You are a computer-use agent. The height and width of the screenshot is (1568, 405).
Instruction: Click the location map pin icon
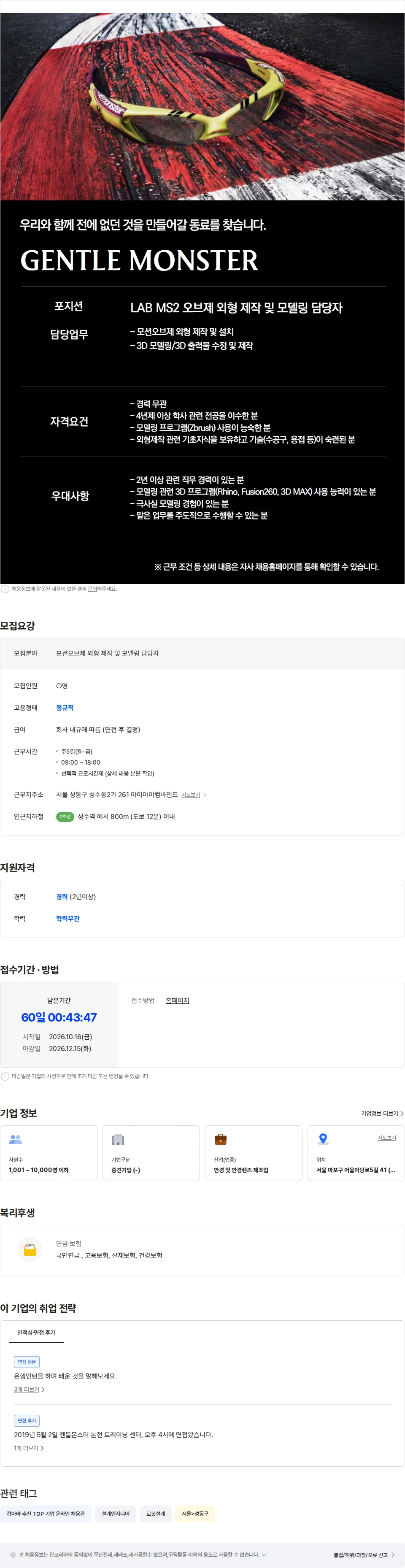[324, 1139]
